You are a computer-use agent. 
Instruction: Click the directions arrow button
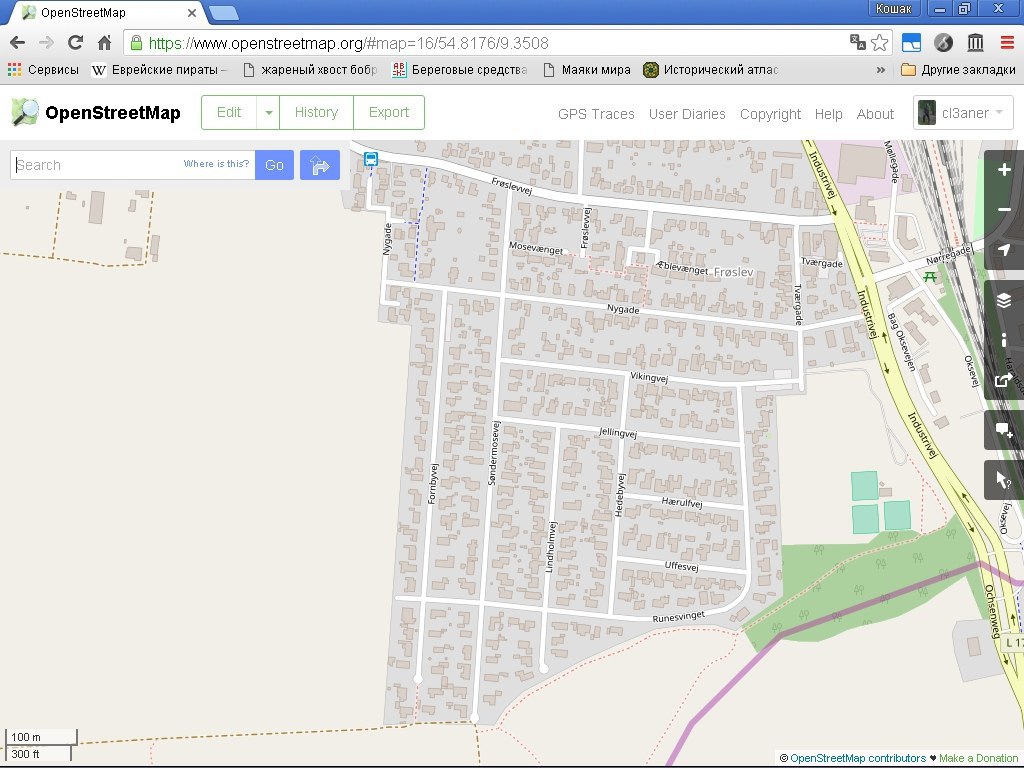[x=320, y=165]
